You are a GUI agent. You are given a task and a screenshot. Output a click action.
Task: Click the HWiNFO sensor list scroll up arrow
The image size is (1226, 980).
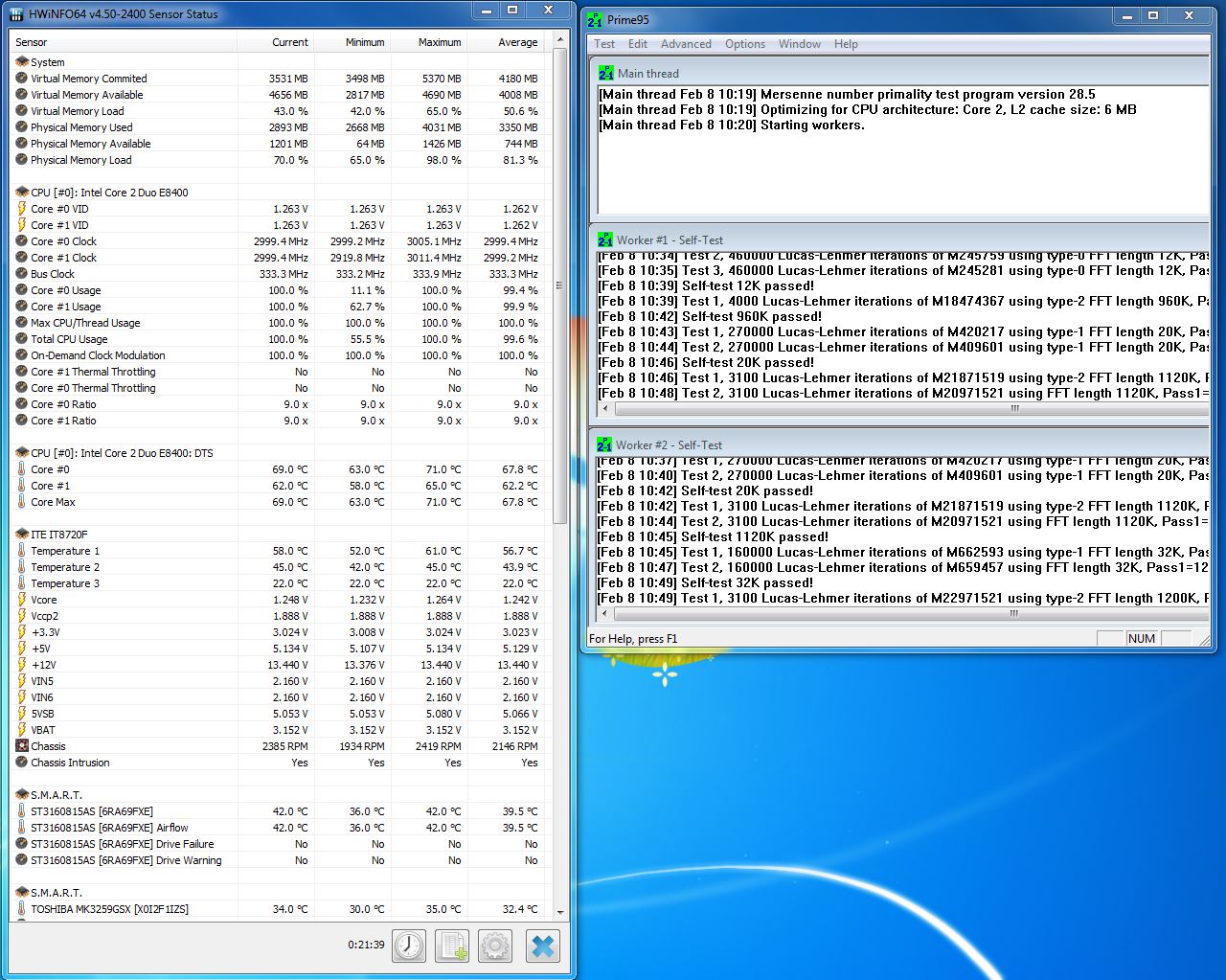click(560, 41)
